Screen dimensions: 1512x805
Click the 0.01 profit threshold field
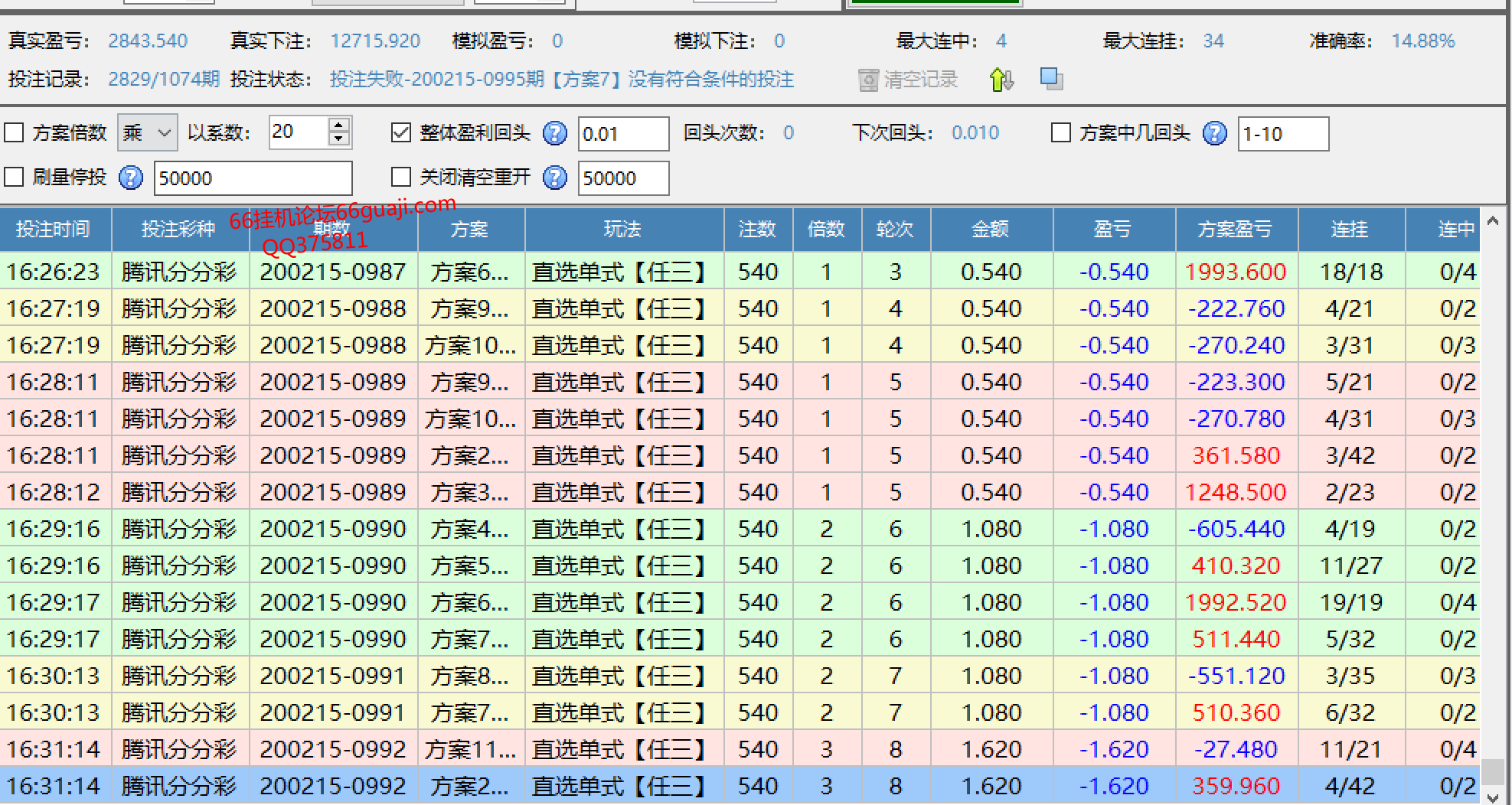(x=623, y=134)
